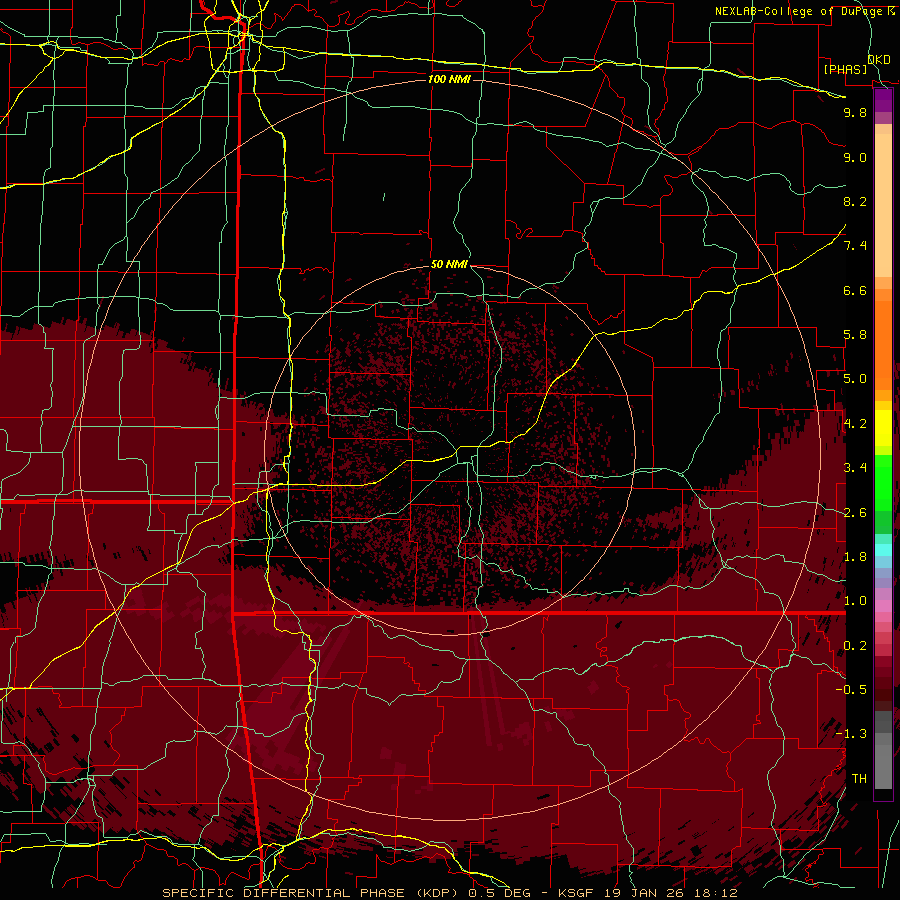
Task: Click the 1.8 scale label
Action: pyautogui.click(x=855, y=557)
